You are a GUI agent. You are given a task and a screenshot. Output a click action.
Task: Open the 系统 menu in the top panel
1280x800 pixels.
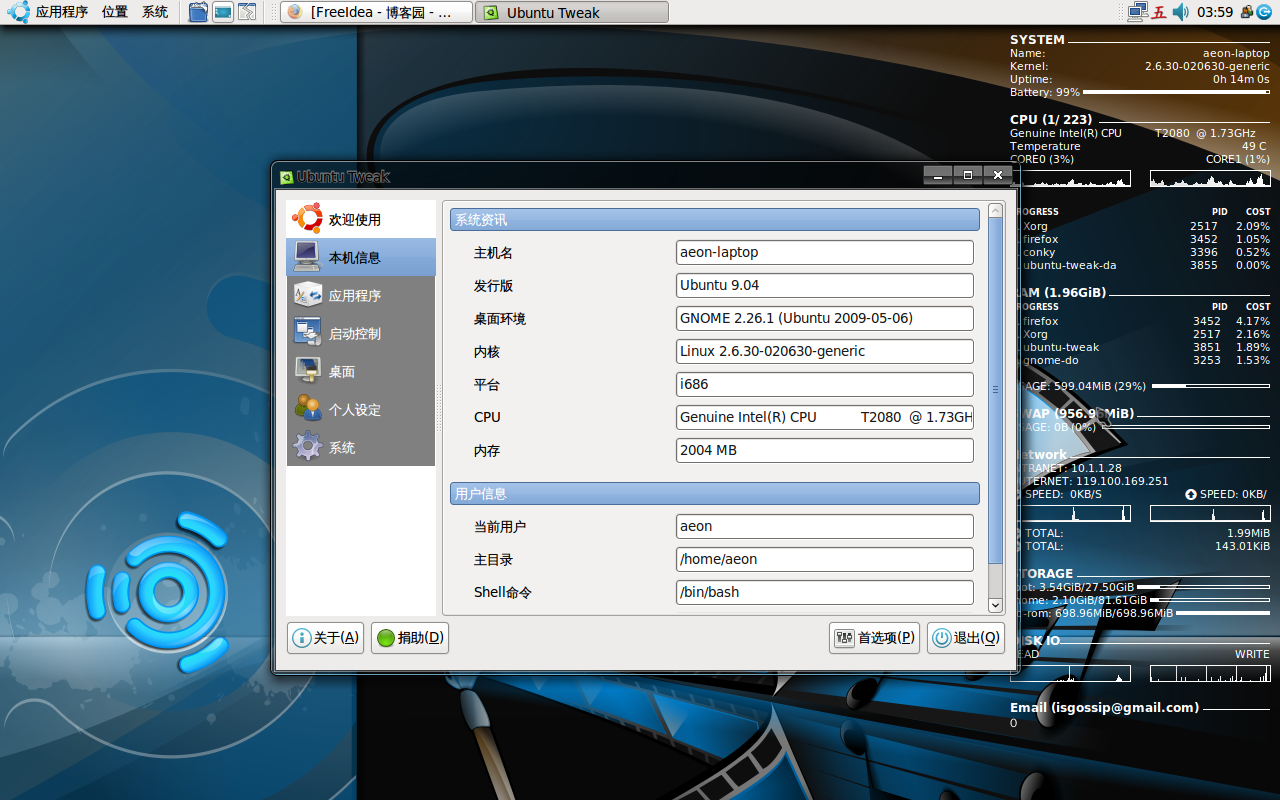155,12
